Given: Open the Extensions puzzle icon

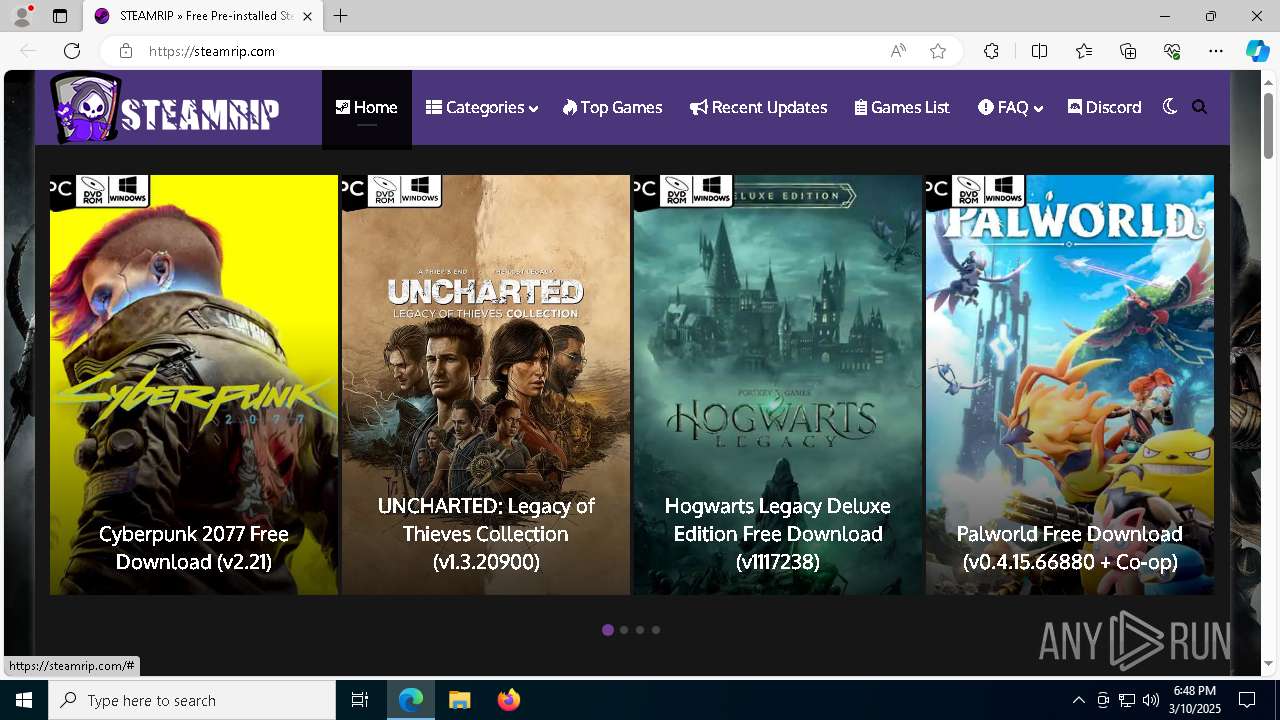Looking at the screenshot, I should click(991, 51).
